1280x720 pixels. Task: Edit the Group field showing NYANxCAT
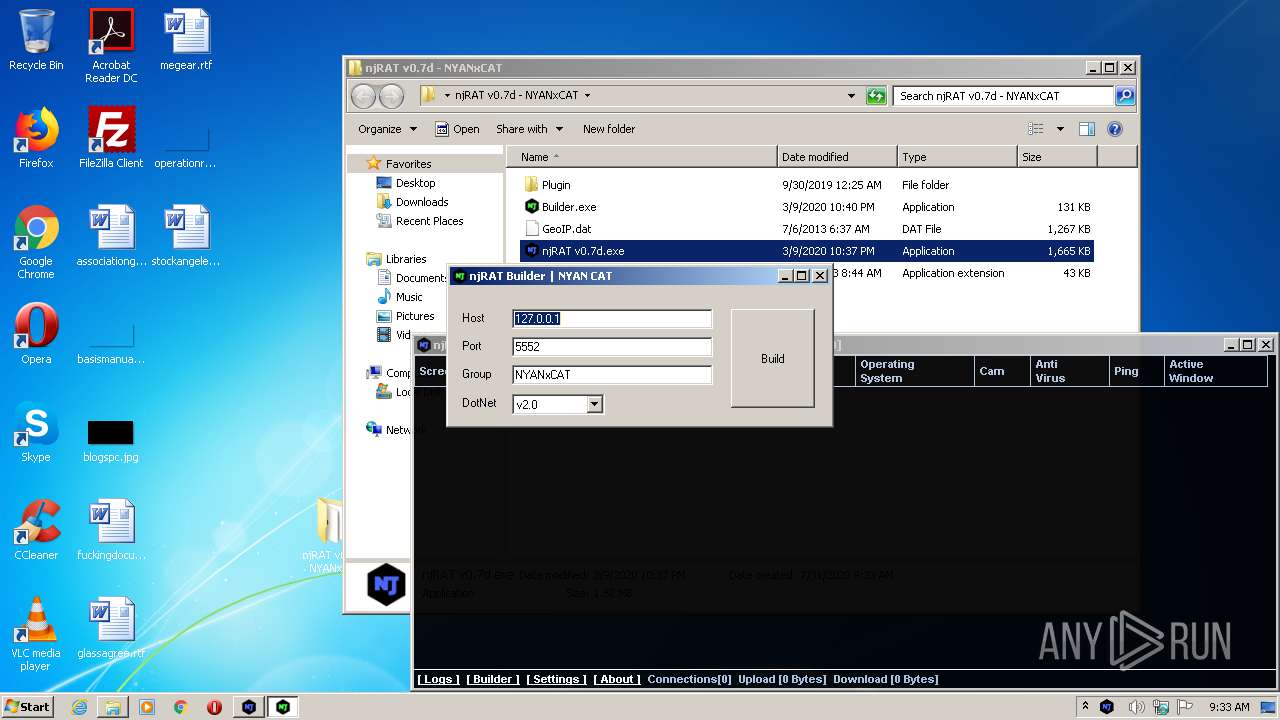612,375
